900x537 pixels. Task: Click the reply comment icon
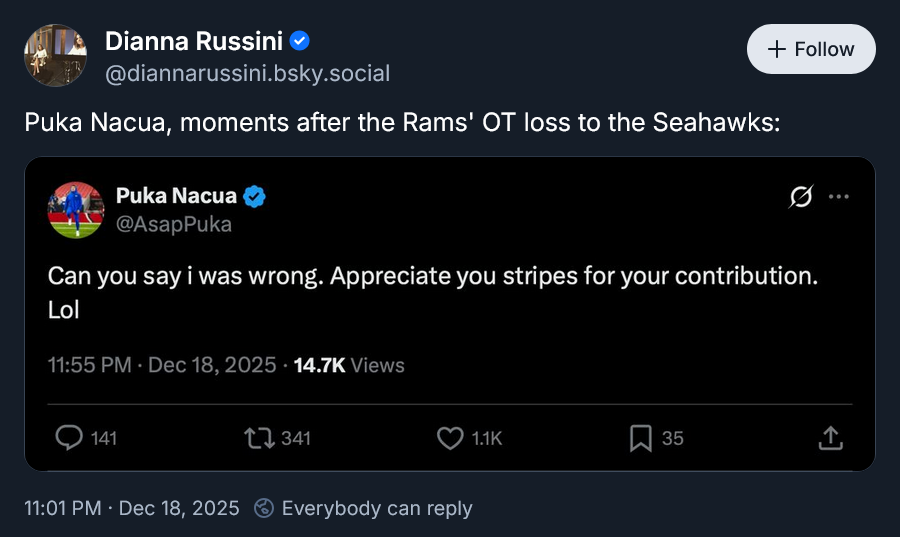[x=69, y=438]
